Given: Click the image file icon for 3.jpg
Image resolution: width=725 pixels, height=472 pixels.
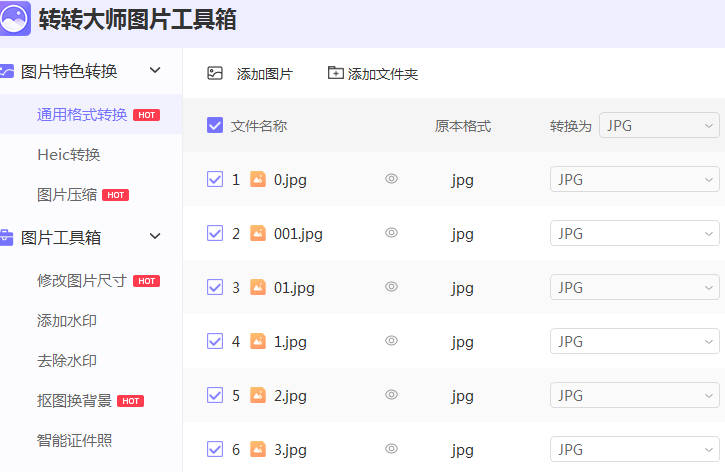Looking at the screenshot, I should pos(258,449).
